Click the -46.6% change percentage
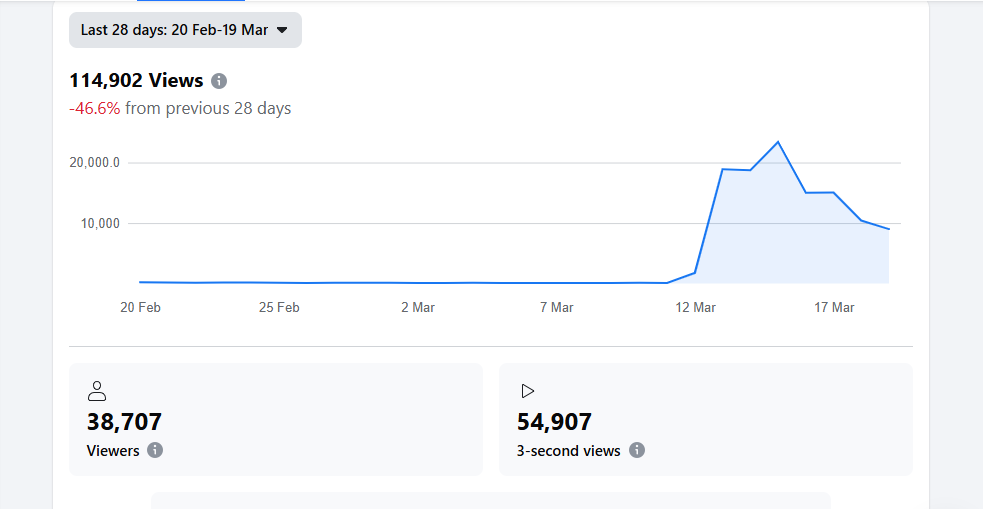 click(x=94, y=108)
